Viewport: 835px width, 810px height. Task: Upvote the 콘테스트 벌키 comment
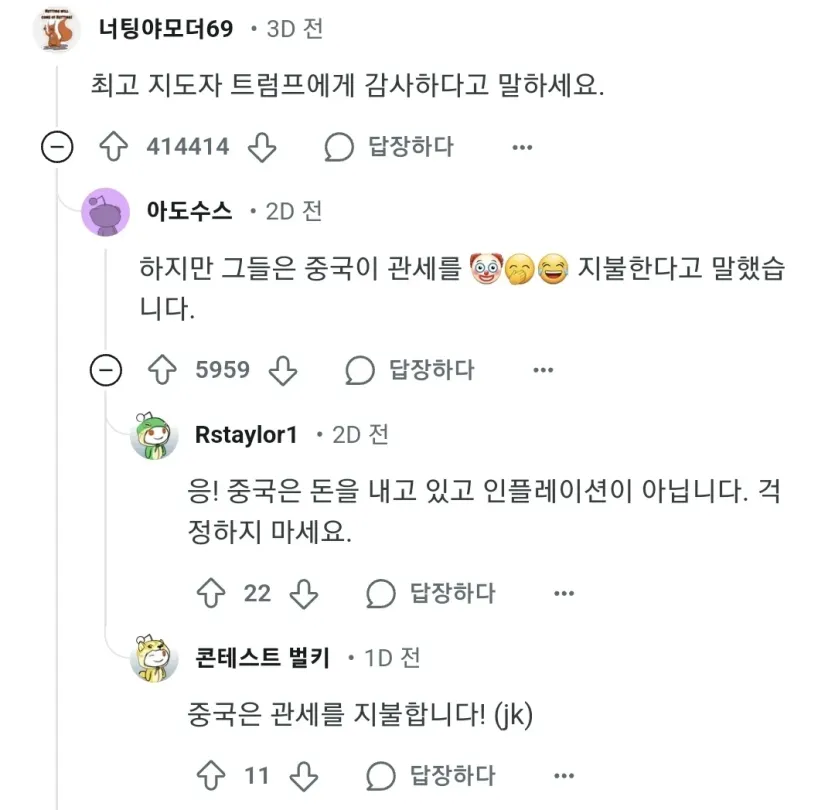(211, 775)
